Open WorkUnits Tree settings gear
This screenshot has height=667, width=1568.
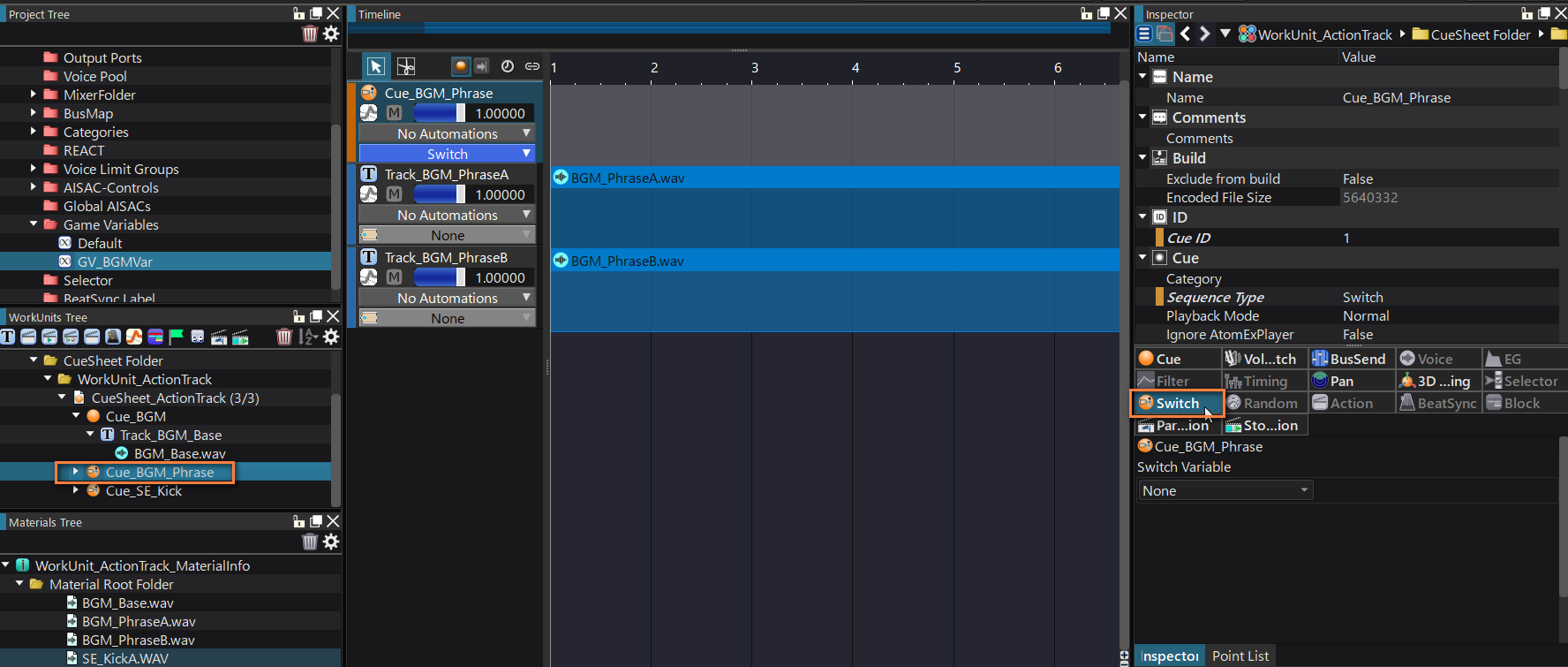click(x=331, y=337)
